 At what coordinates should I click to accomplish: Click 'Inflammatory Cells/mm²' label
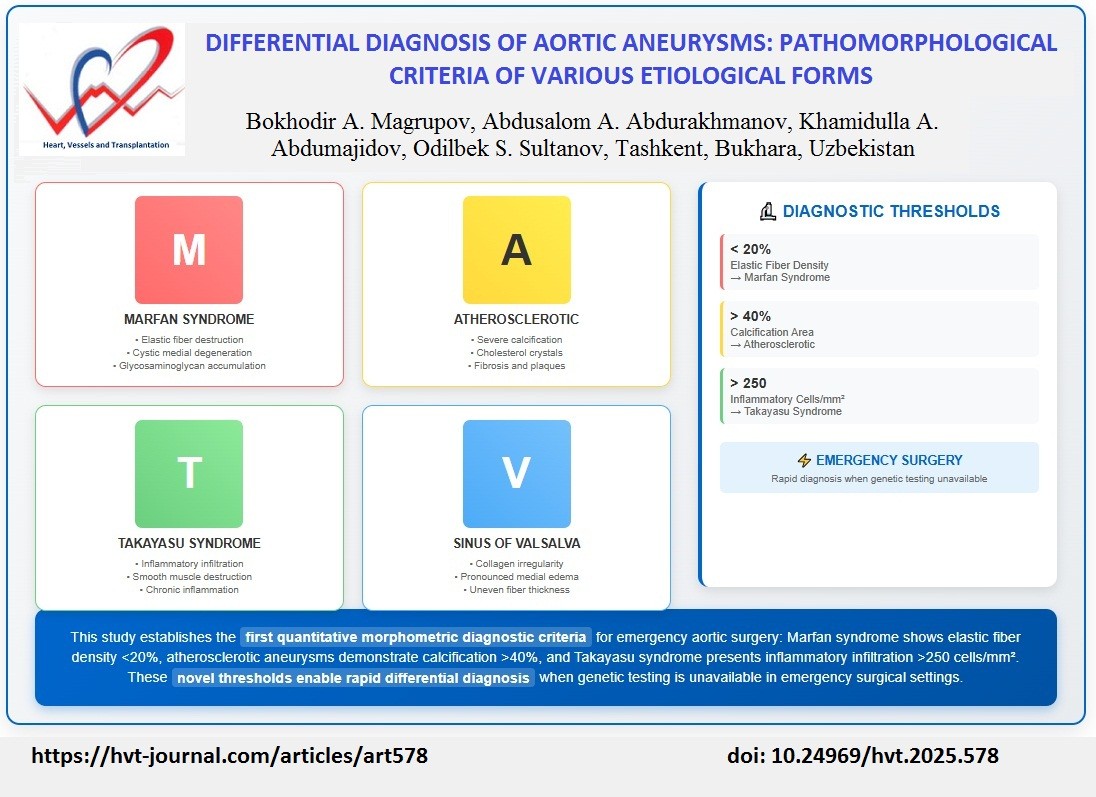(x=788, y=399)
